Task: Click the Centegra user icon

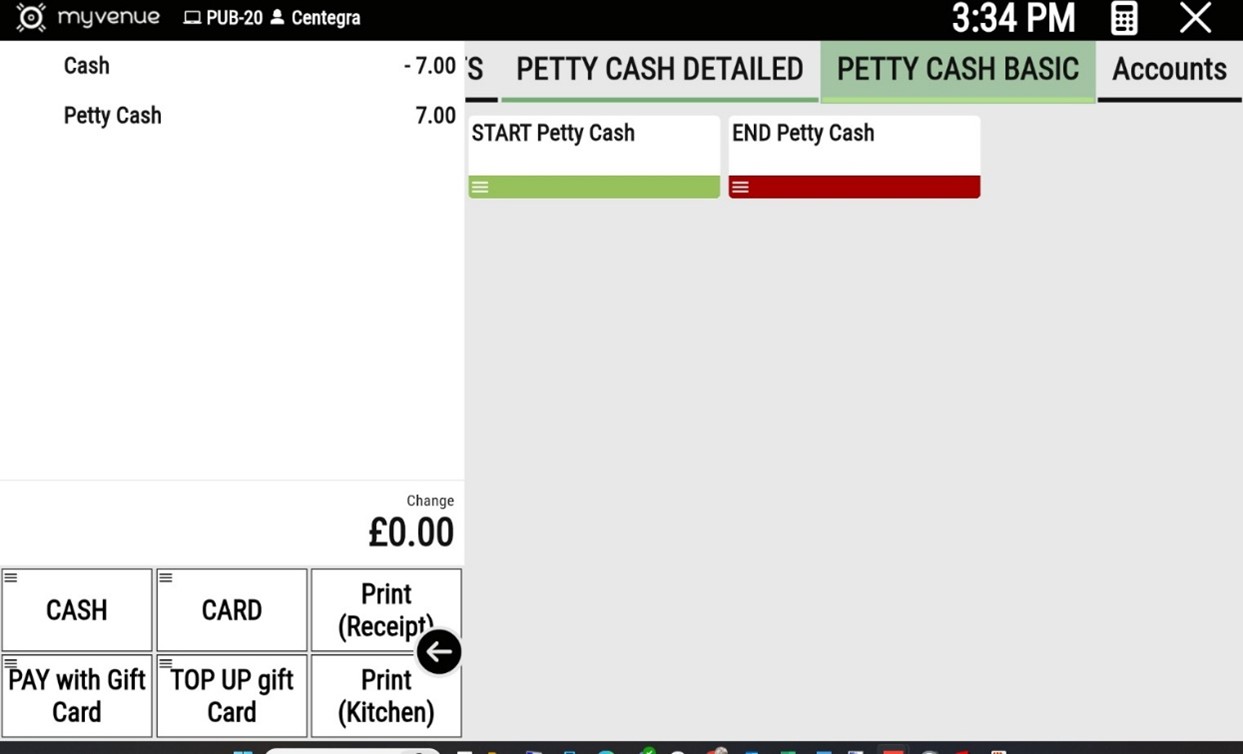Action: (x=277, y=18)
